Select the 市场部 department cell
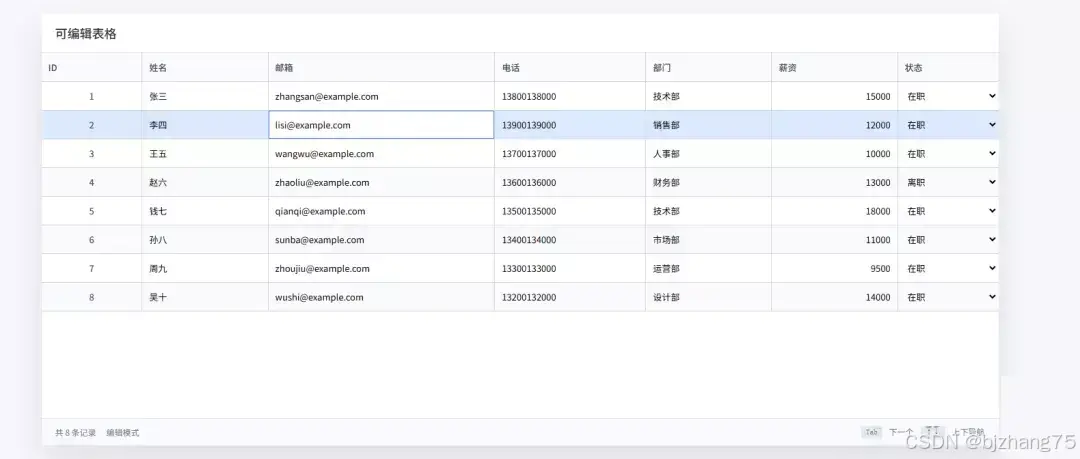Viewport: 1080px width, 459px height. pyautogui.click(x=708, y=240)
